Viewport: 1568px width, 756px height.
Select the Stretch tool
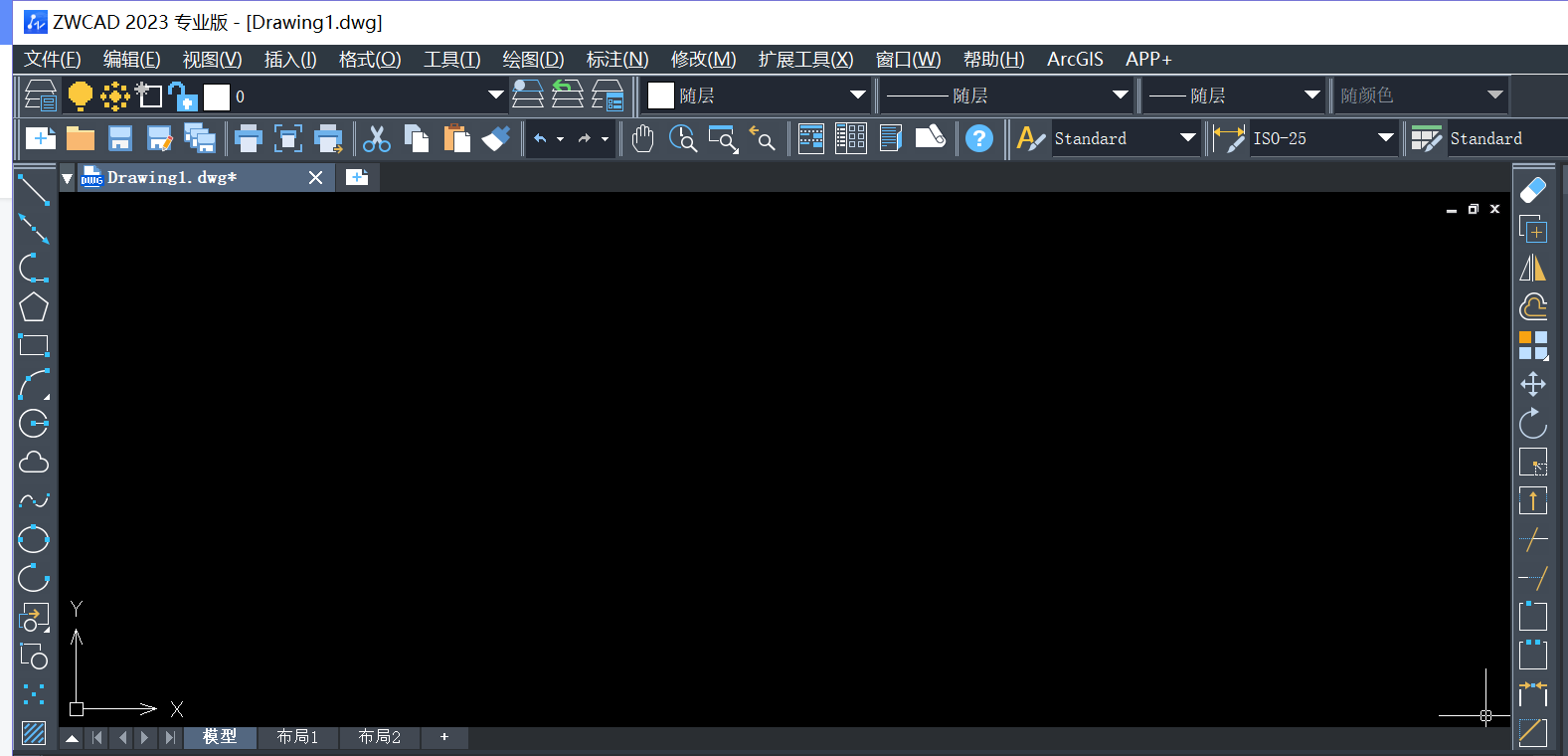[x=1533, y=500]
